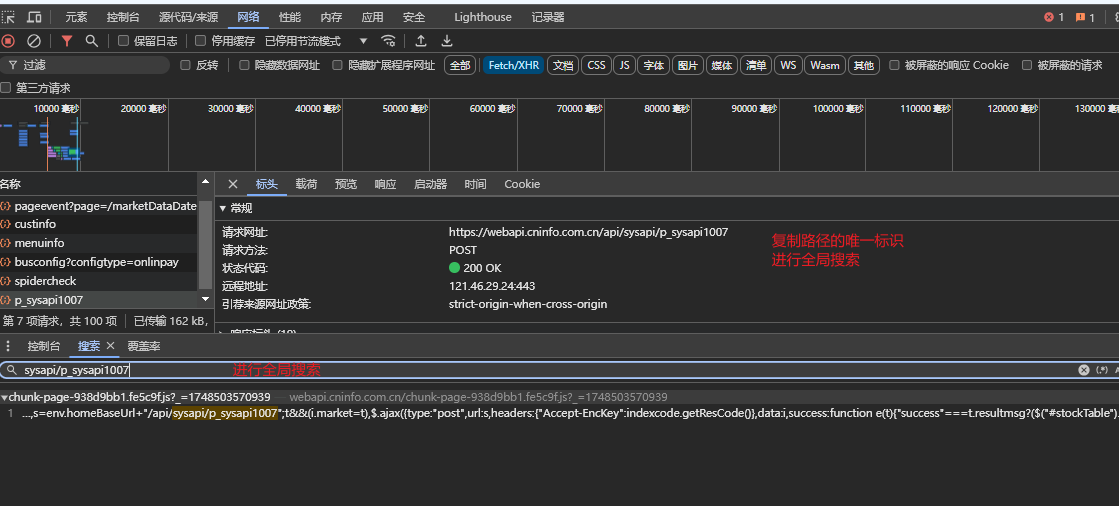The image size is (1119, 506).
Task: Switch to 载荷 request tab
Action: 306,184
